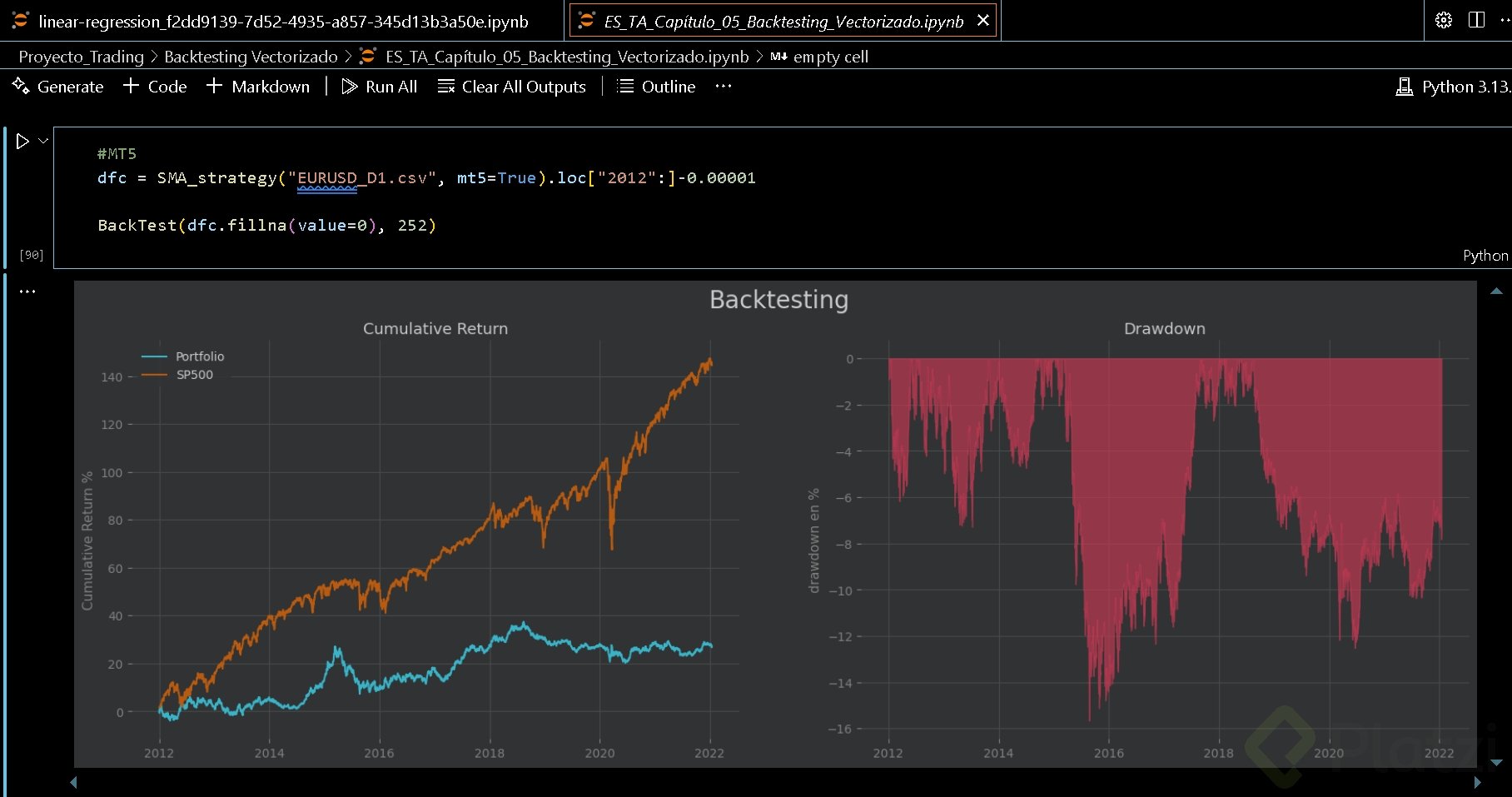This screenshot has height=797, width=1512.
Task: Open Proyecto_Trading breadcrumb folder
Action: click(x=81, y=57)
